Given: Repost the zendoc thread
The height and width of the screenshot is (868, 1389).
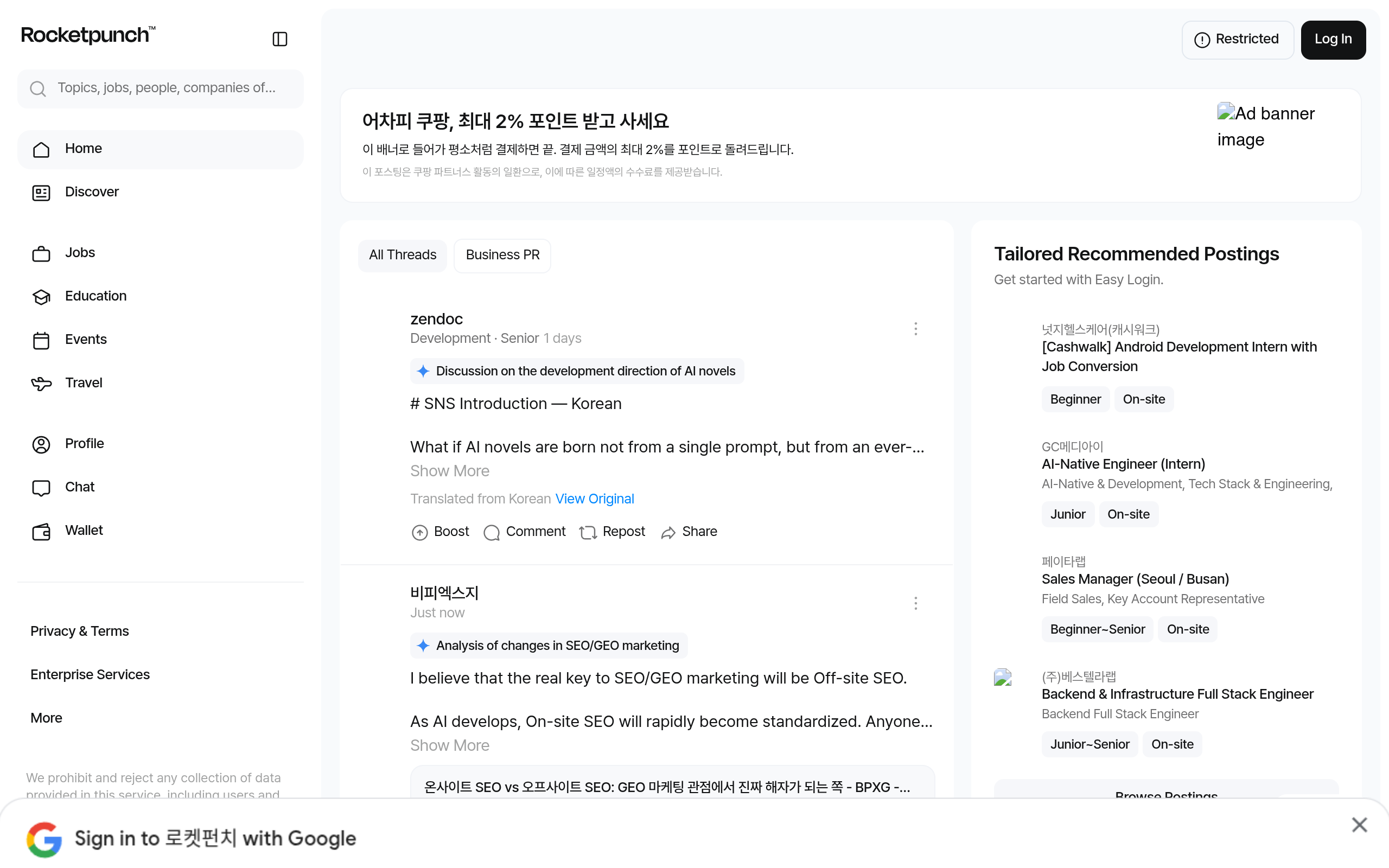Looking at the screenshot, I should (612, 532).
